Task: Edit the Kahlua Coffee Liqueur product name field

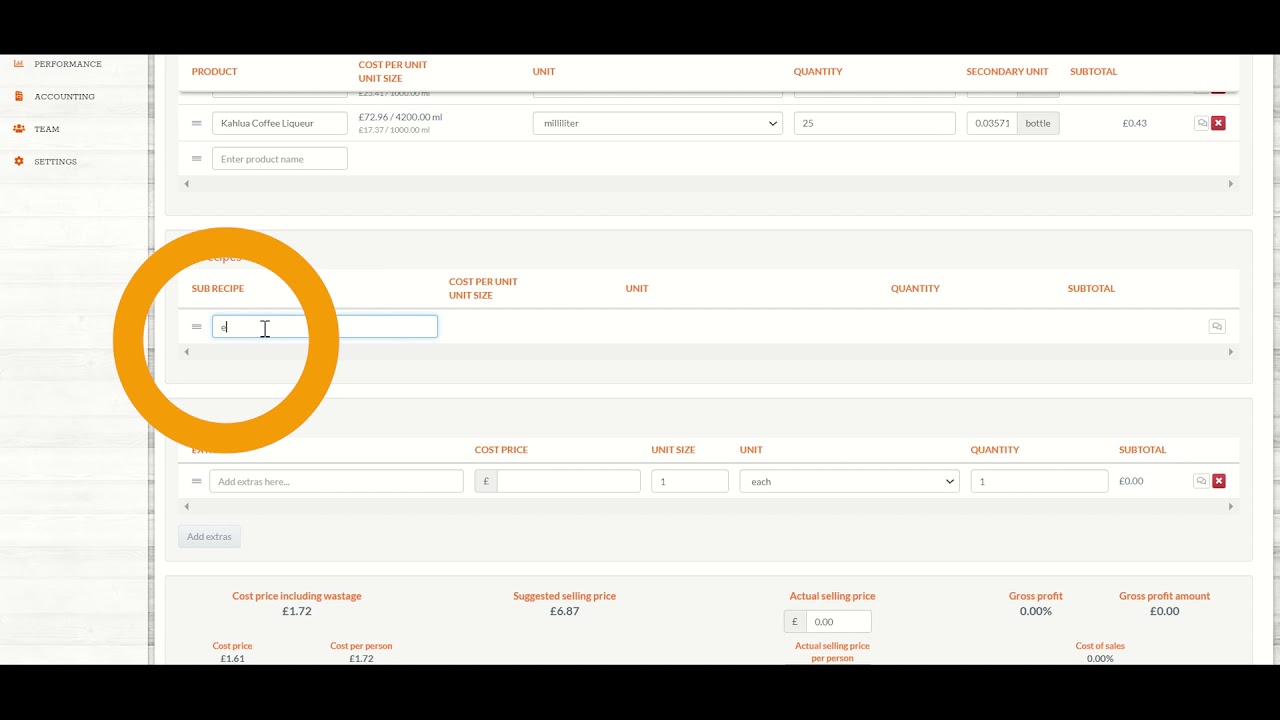Action: (280, 123)
